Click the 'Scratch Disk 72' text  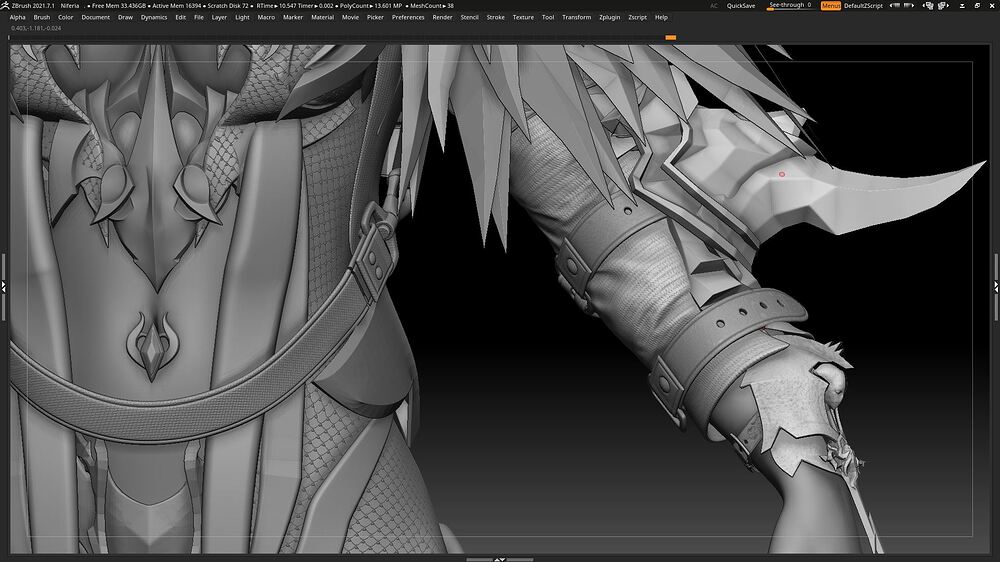228,6
